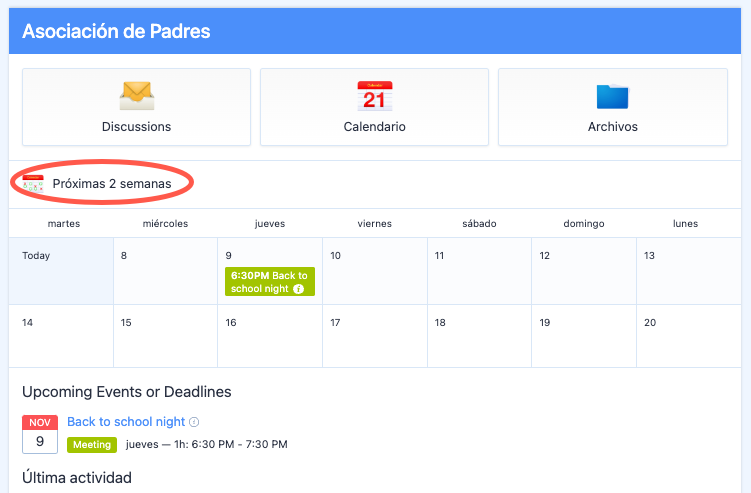Image resolution: width=751 pixels, height=493 pixels.
Task: Click the Asociación de Padres header title
Action: pos(116,31)
